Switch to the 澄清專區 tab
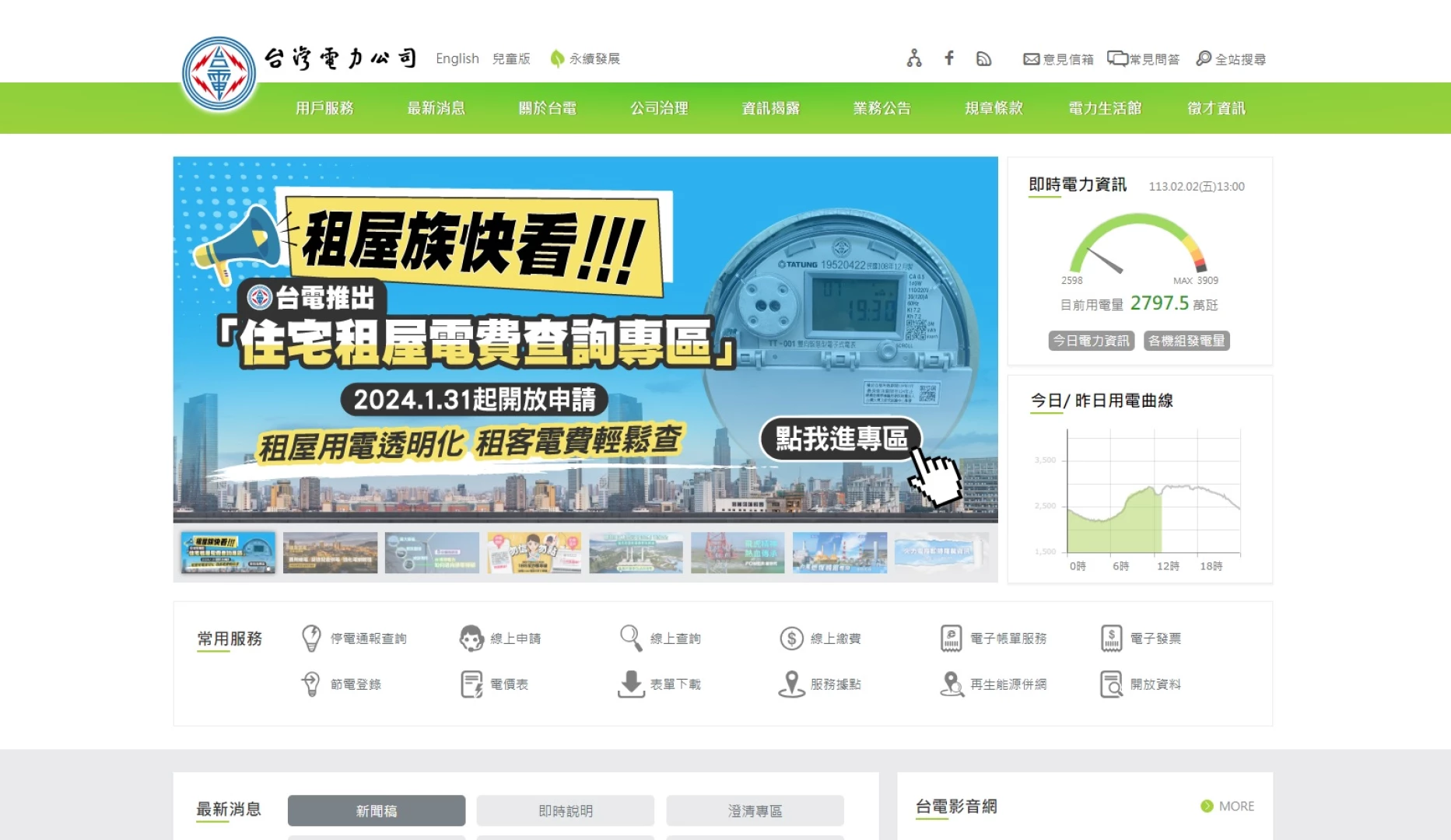 [x=755, y=810]
